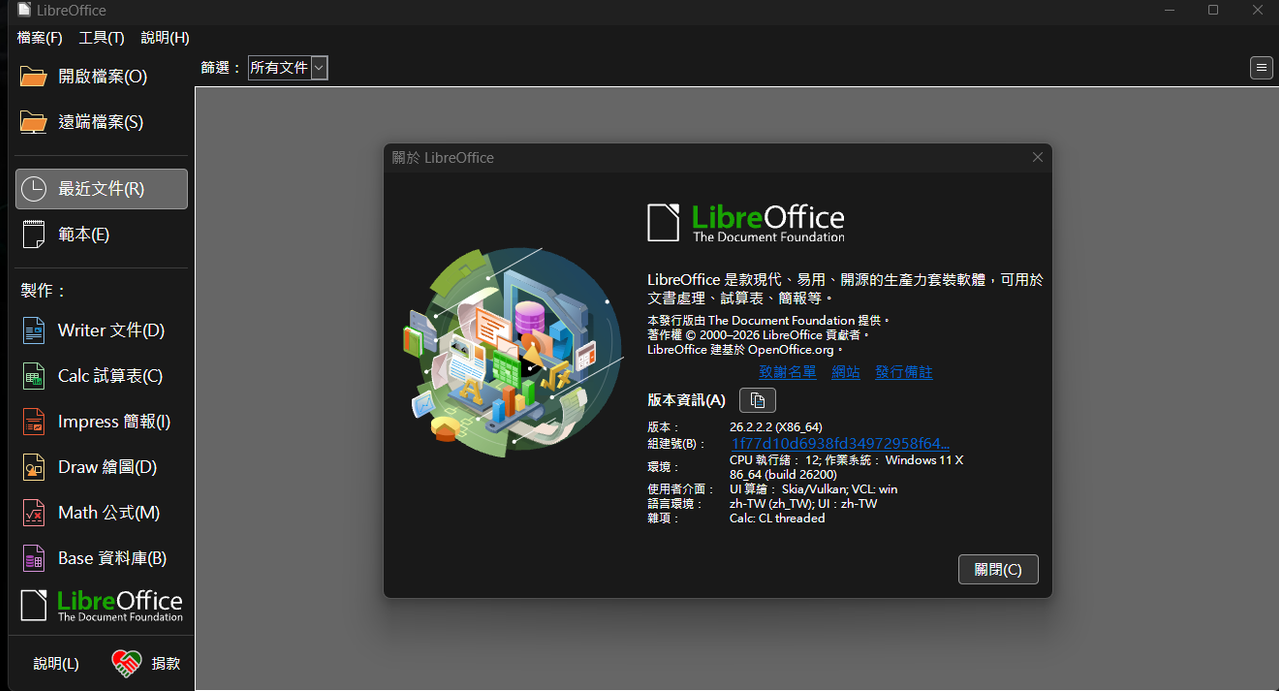
Task: Open the 發行備註 release notes link
Action: point(903,372)
